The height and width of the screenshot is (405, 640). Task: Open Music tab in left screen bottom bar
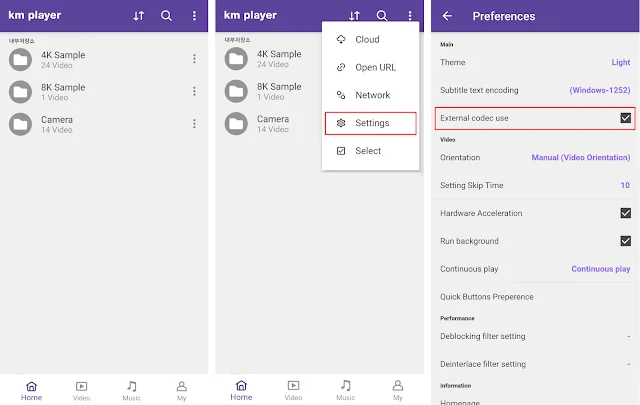point(131,391)
